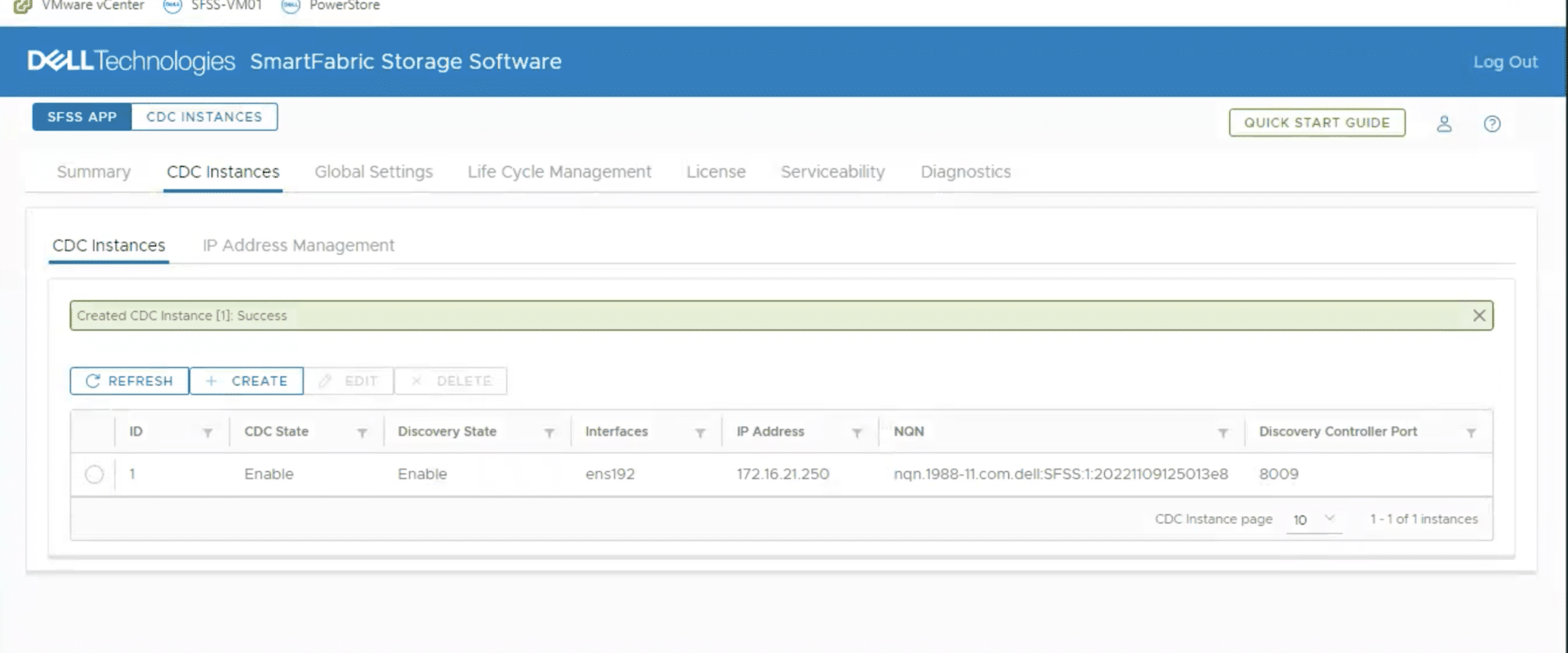Click the ens192 interface cell
1568x653 pixels.
click(610, 474)
